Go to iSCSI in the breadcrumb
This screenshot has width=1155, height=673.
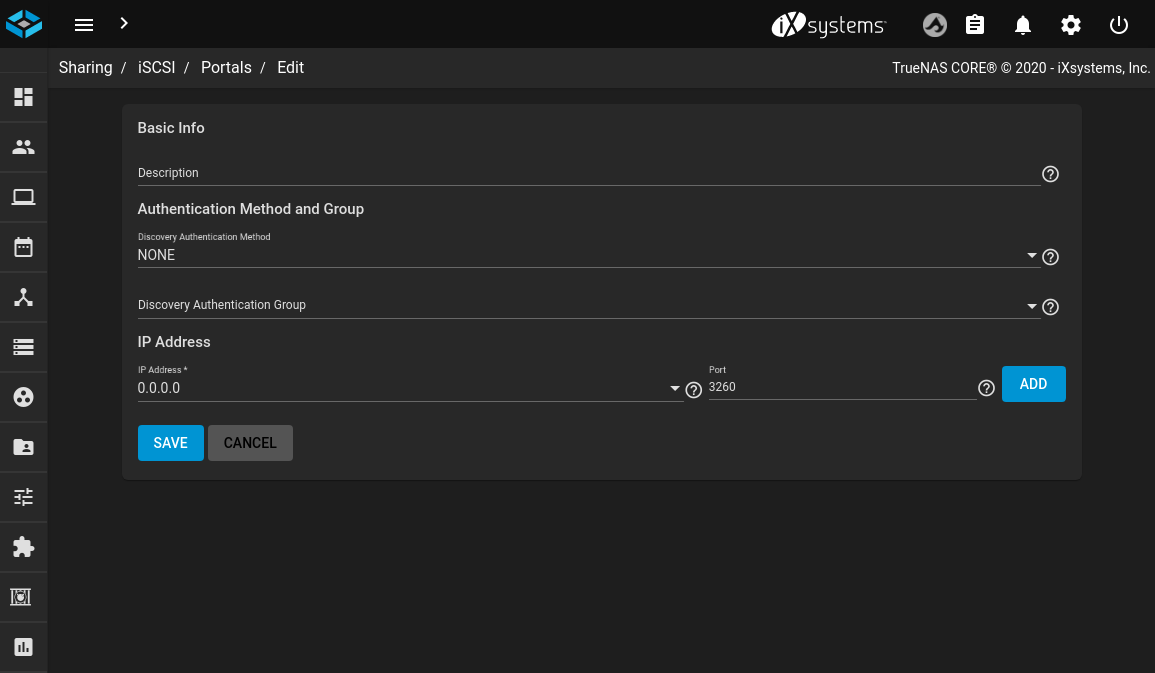[x=156, y=68]
